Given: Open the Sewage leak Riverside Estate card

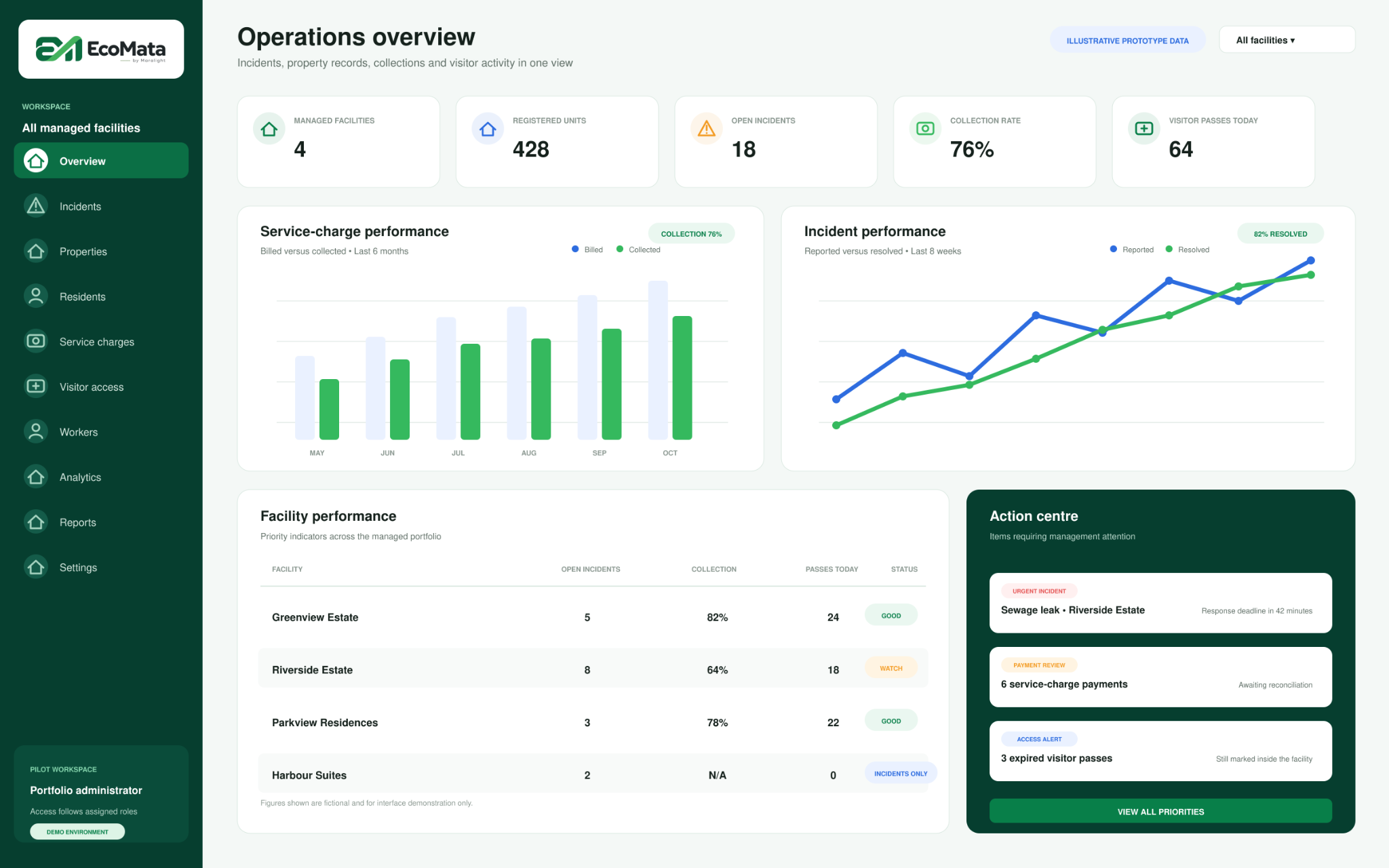Looking at the screenshot, I should [x=1160, y=603].
